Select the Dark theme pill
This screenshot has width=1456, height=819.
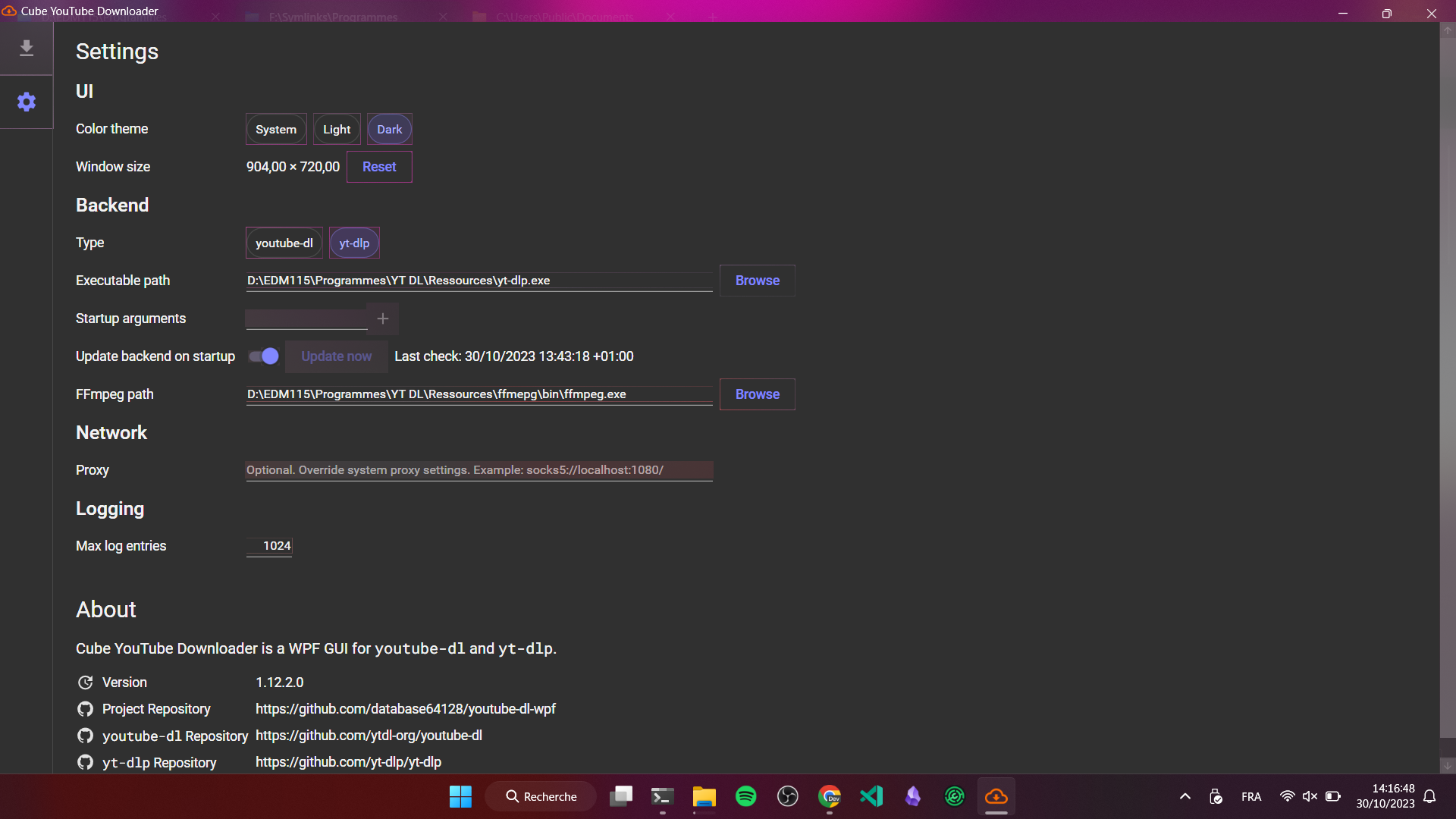point(389,129)
